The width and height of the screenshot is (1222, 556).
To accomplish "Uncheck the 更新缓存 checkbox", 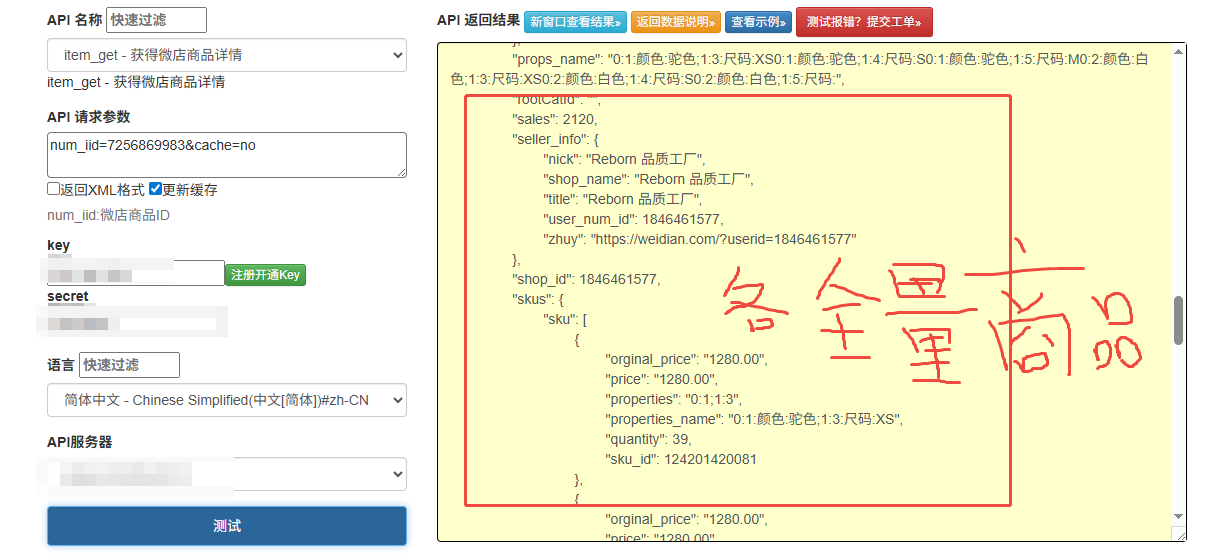I will [156, 189].
